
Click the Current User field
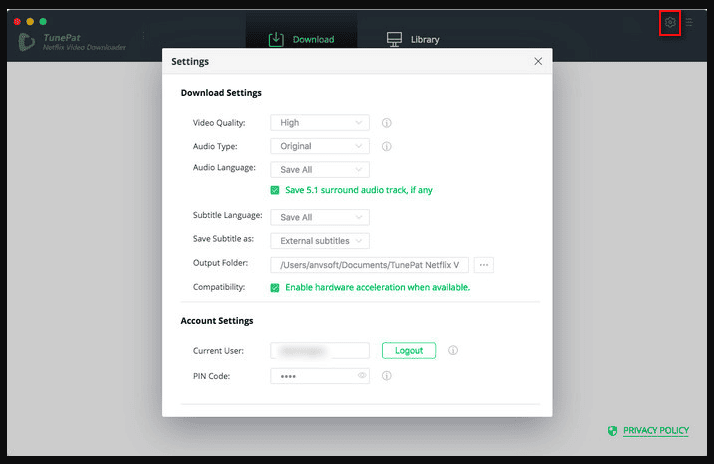320,350
